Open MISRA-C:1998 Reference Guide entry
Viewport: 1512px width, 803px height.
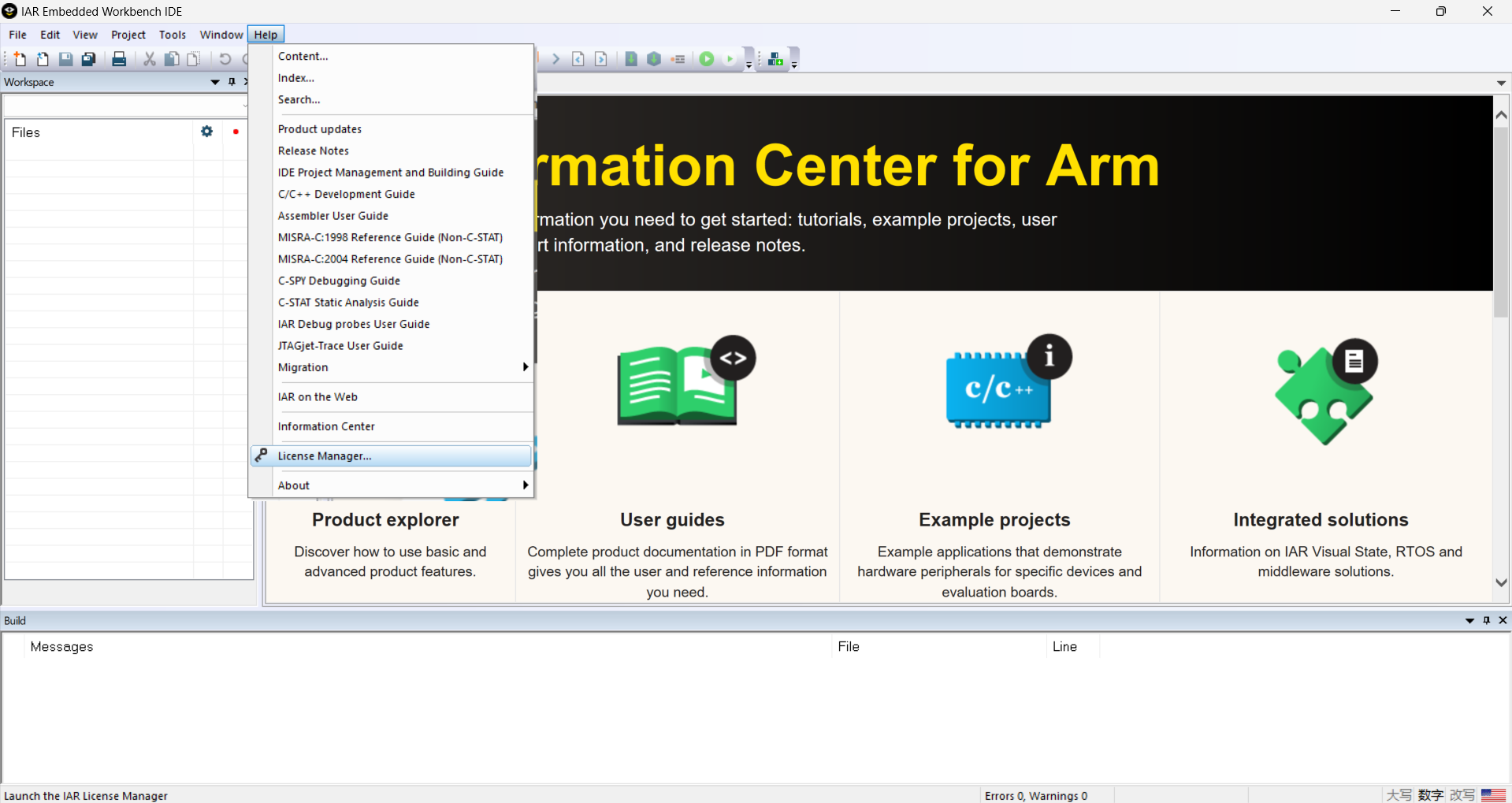click(391, 238)
